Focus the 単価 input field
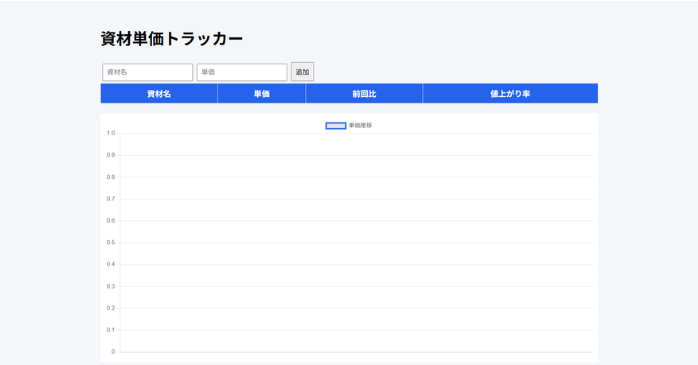Image resolution: width=698 pixels, height=365 pixels. tap(242, 72)
